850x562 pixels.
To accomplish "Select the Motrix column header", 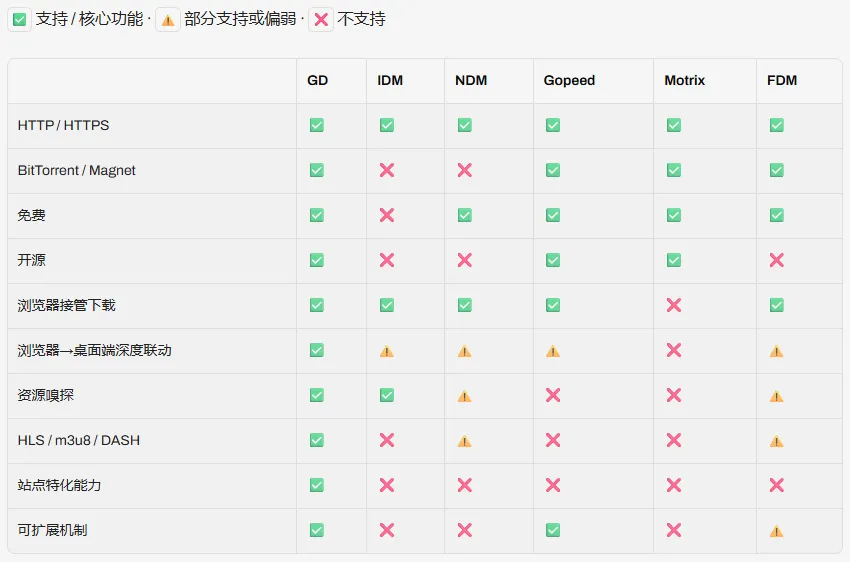I will [685, 80].
